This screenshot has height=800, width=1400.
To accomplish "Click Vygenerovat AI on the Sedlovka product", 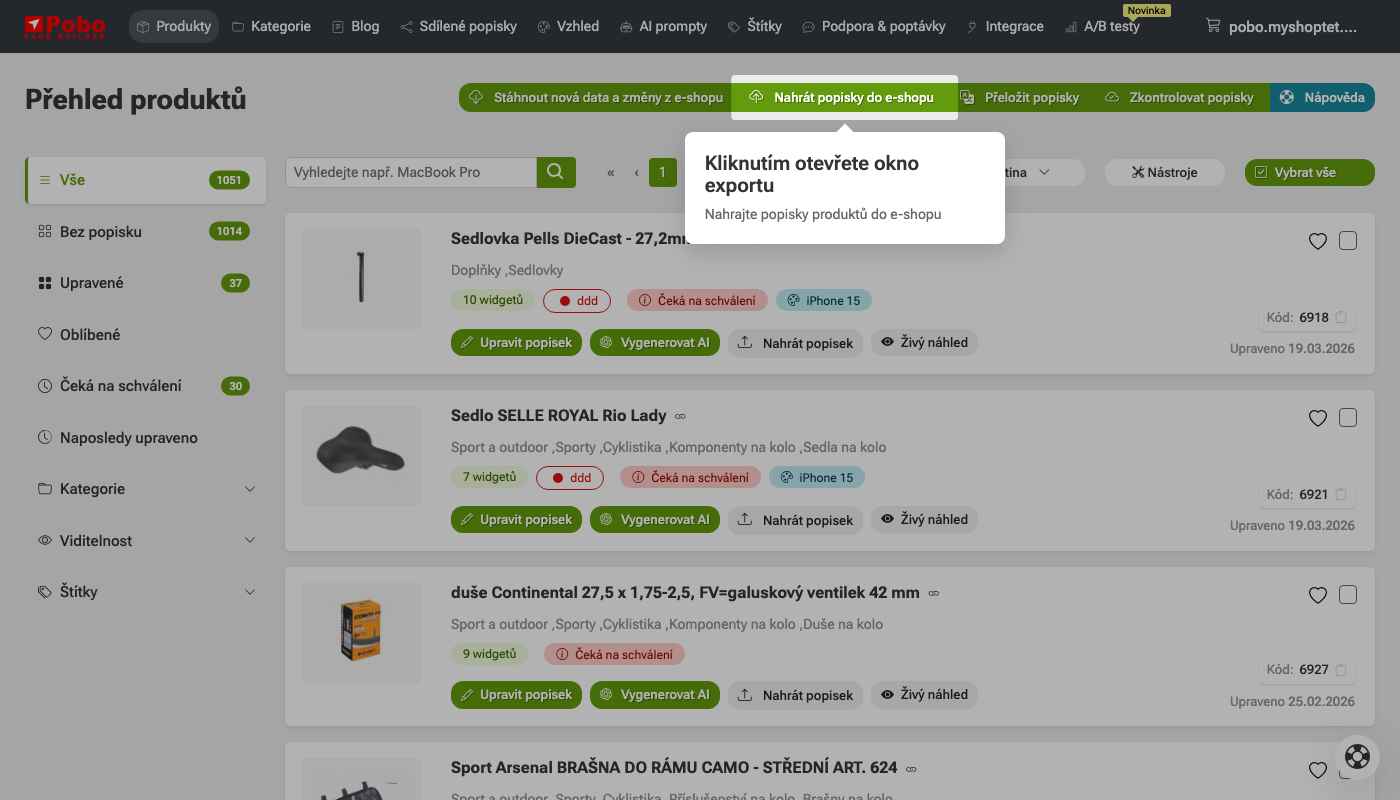I will 655,342.
